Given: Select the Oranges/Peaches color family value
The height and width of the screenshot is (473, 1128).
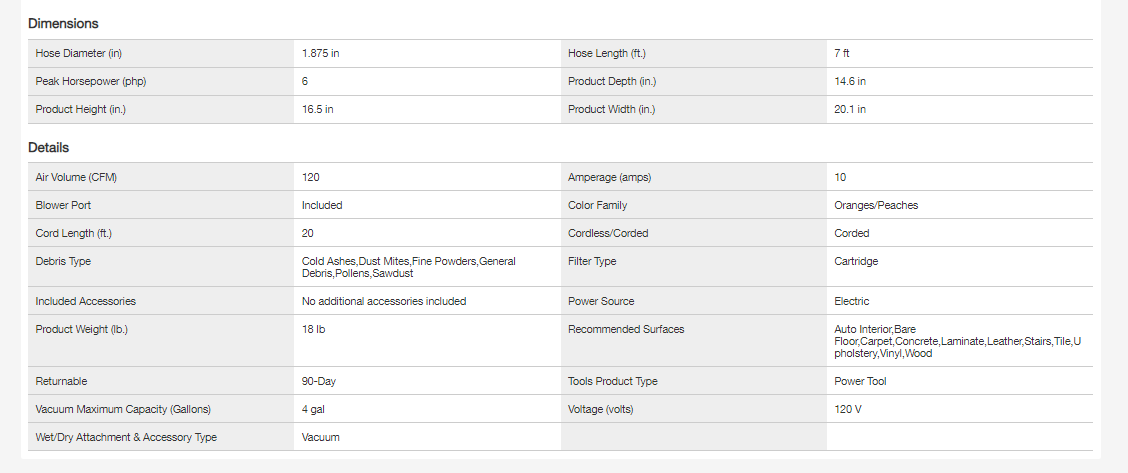Looking at the screenshot, I should click(876, 205).
